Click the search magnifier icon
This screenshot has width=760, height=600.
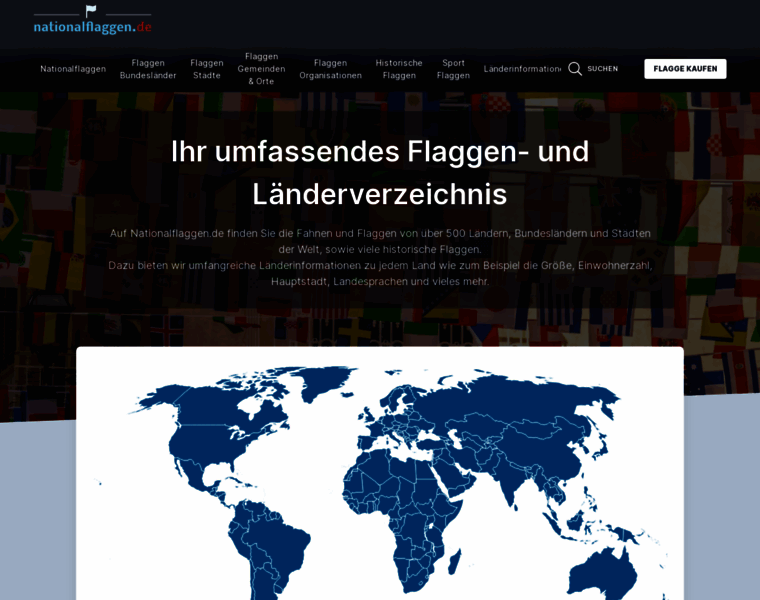(x=575, y=69)
